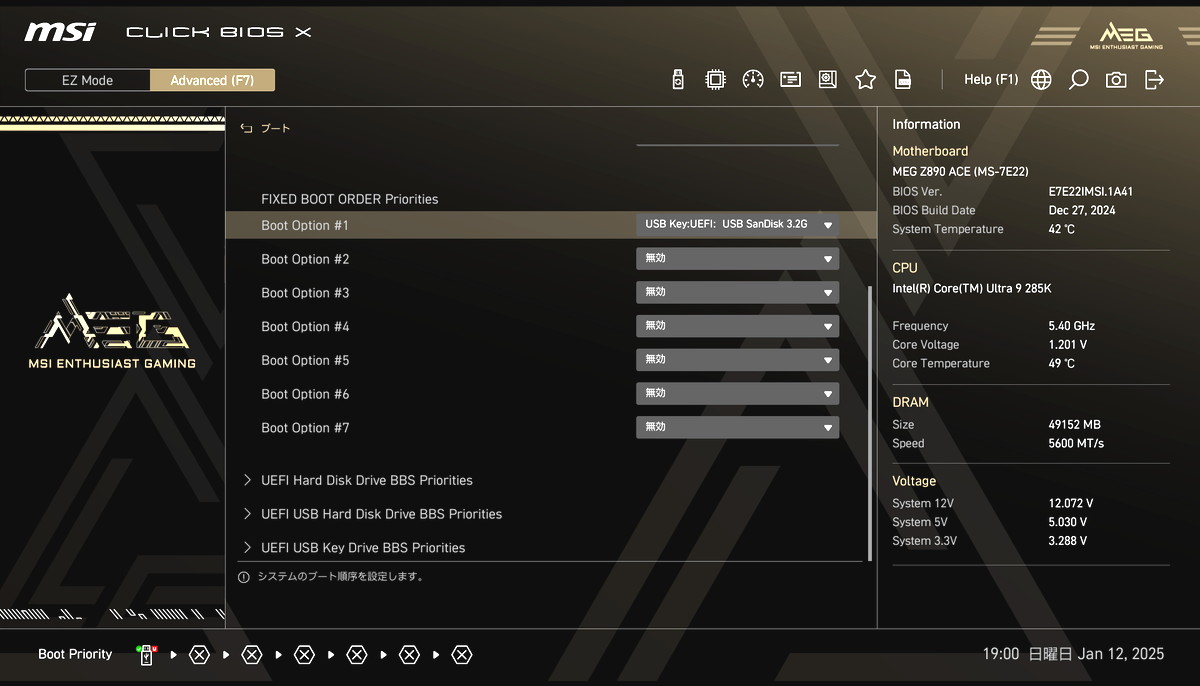This screenshot has width=1200, height=686.
Task: Click the Core Voltage 1.201 V value
Action: [x=1067, y=345]
